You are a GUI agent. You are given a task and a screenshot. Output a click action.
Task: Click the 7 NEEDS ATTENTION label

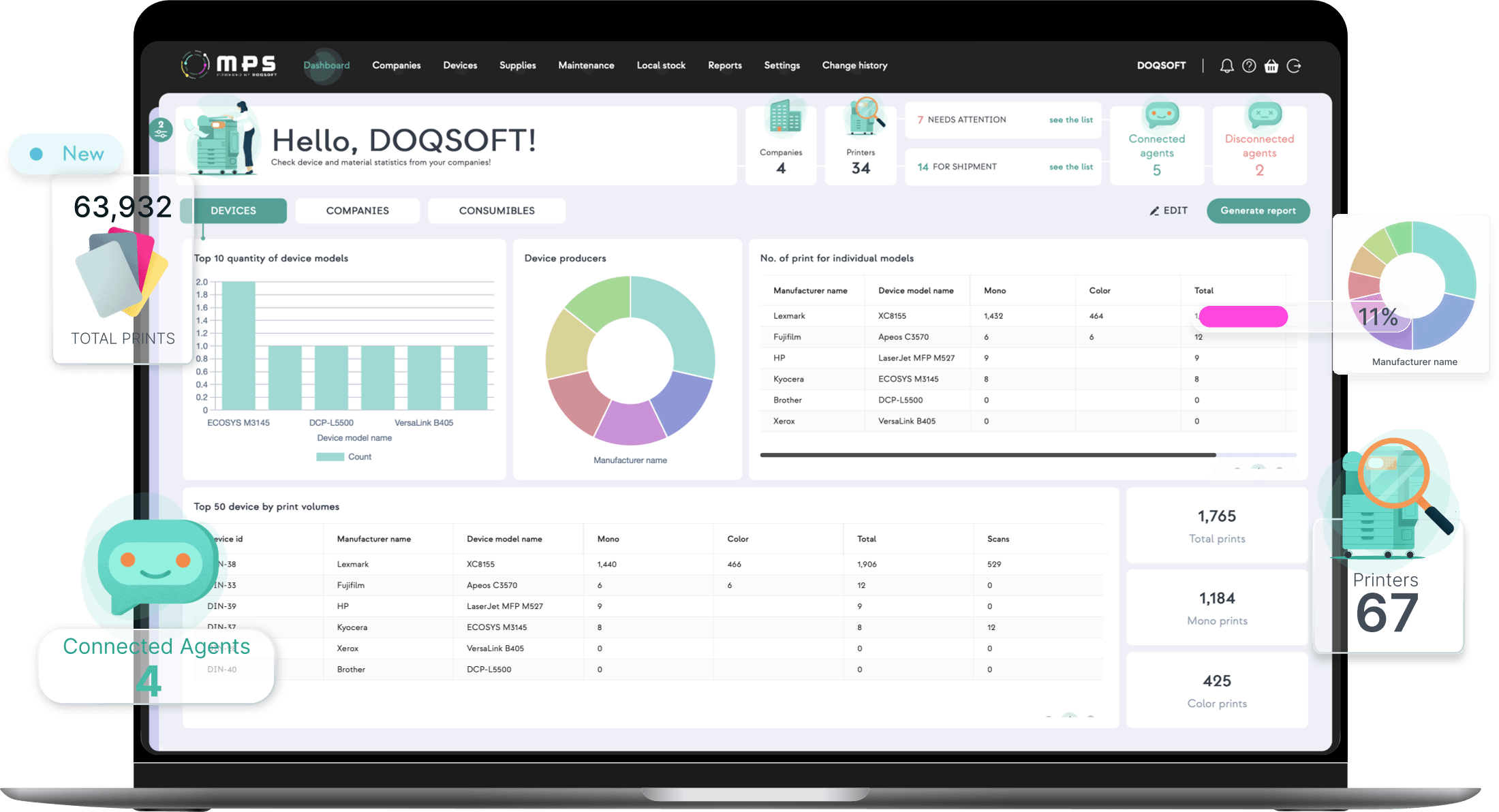[x=961, y=120]
